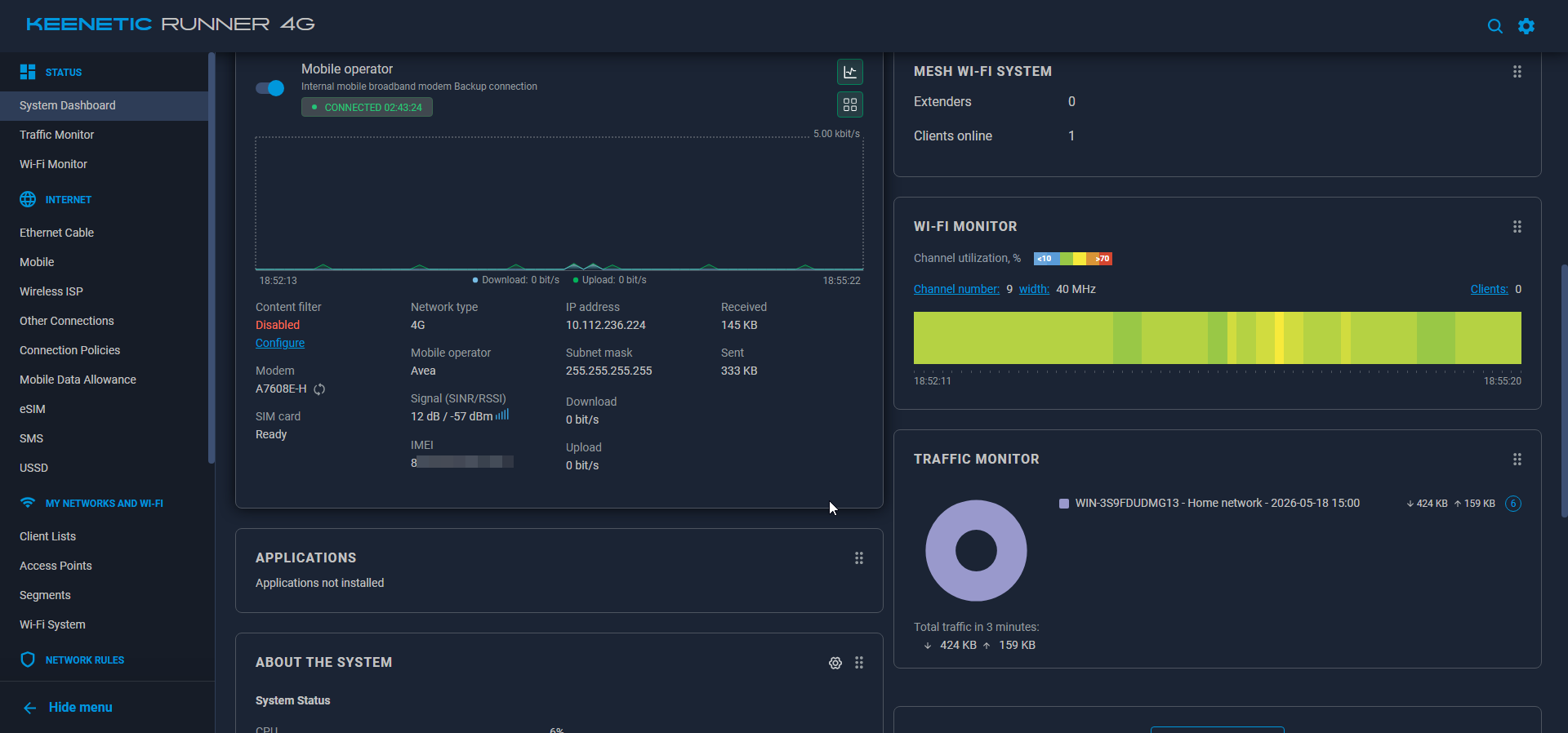Click the Configure content filter link
The width and height of the screenshot is (1568, 733).
tap(280, 343)
